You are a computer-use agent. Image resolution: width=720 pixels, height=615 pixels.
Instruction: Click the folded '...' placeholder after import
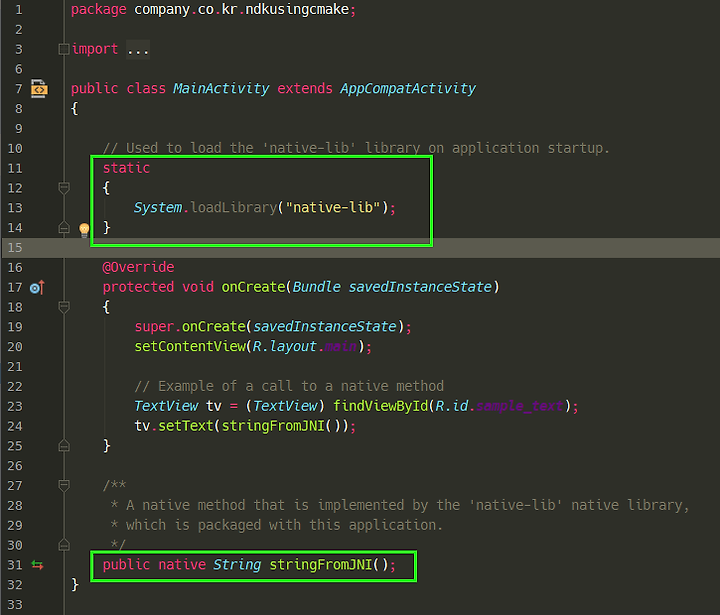(138, 50)
